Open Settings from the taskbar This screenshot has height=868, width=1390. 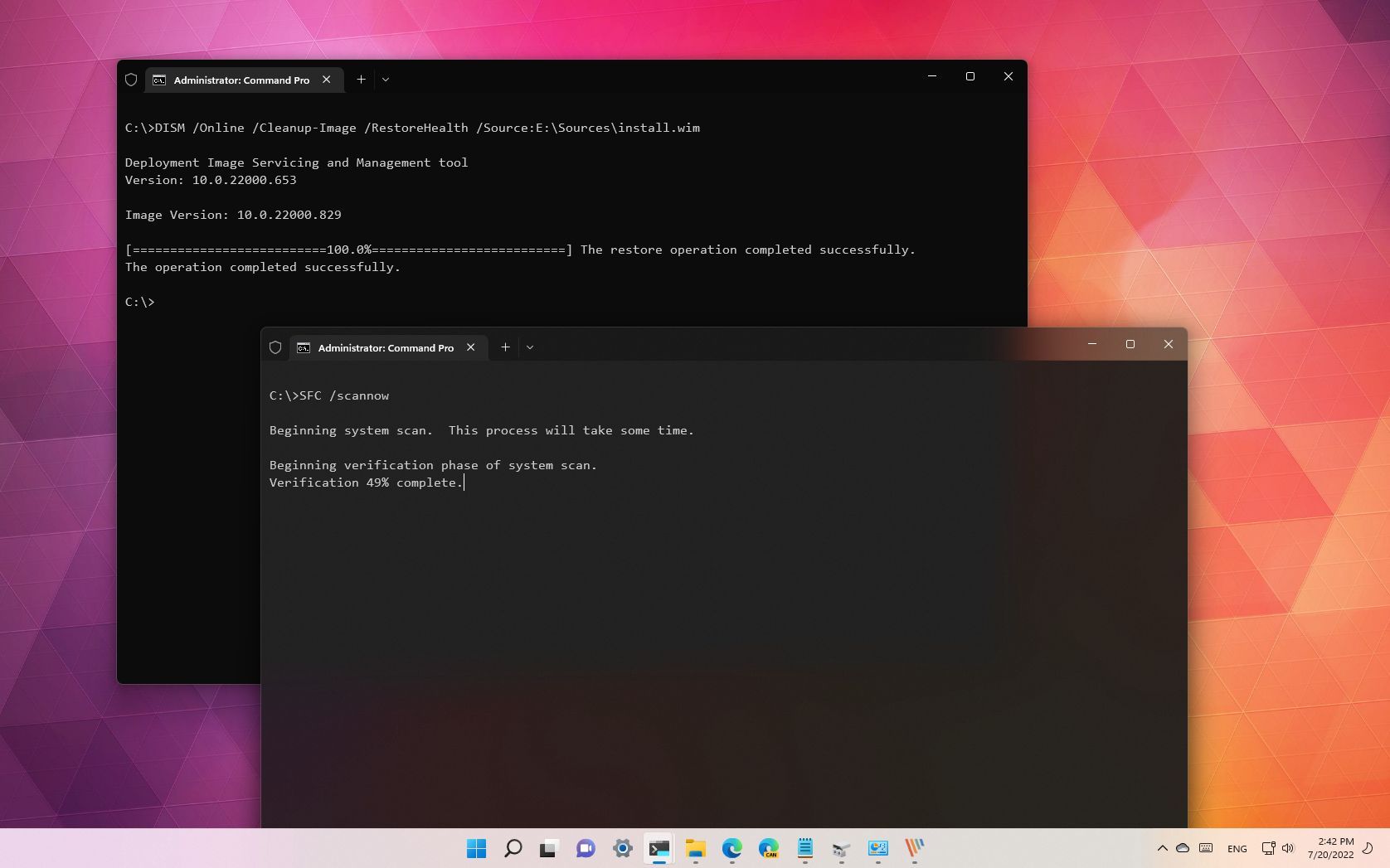[x=622, y=849]
